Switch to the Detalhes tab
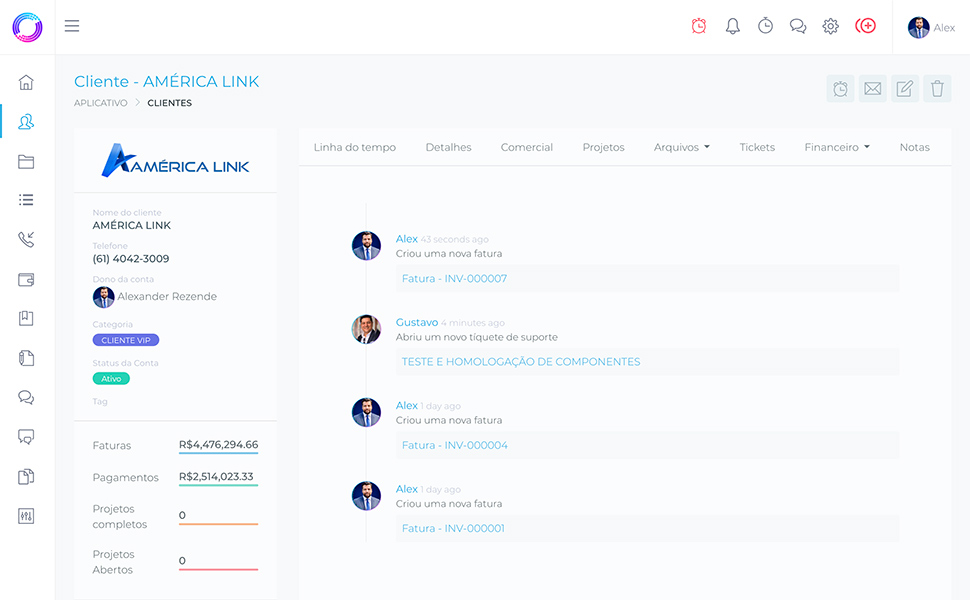The image size is (970, 600). click(x=449, y=147)
